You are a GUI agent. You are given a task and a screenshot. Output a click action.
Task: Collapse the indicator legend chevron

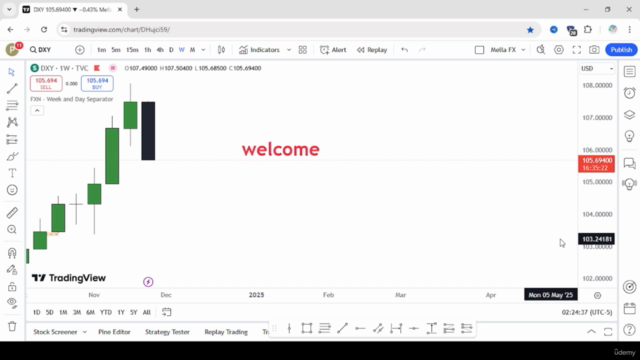tap(37, 111)
